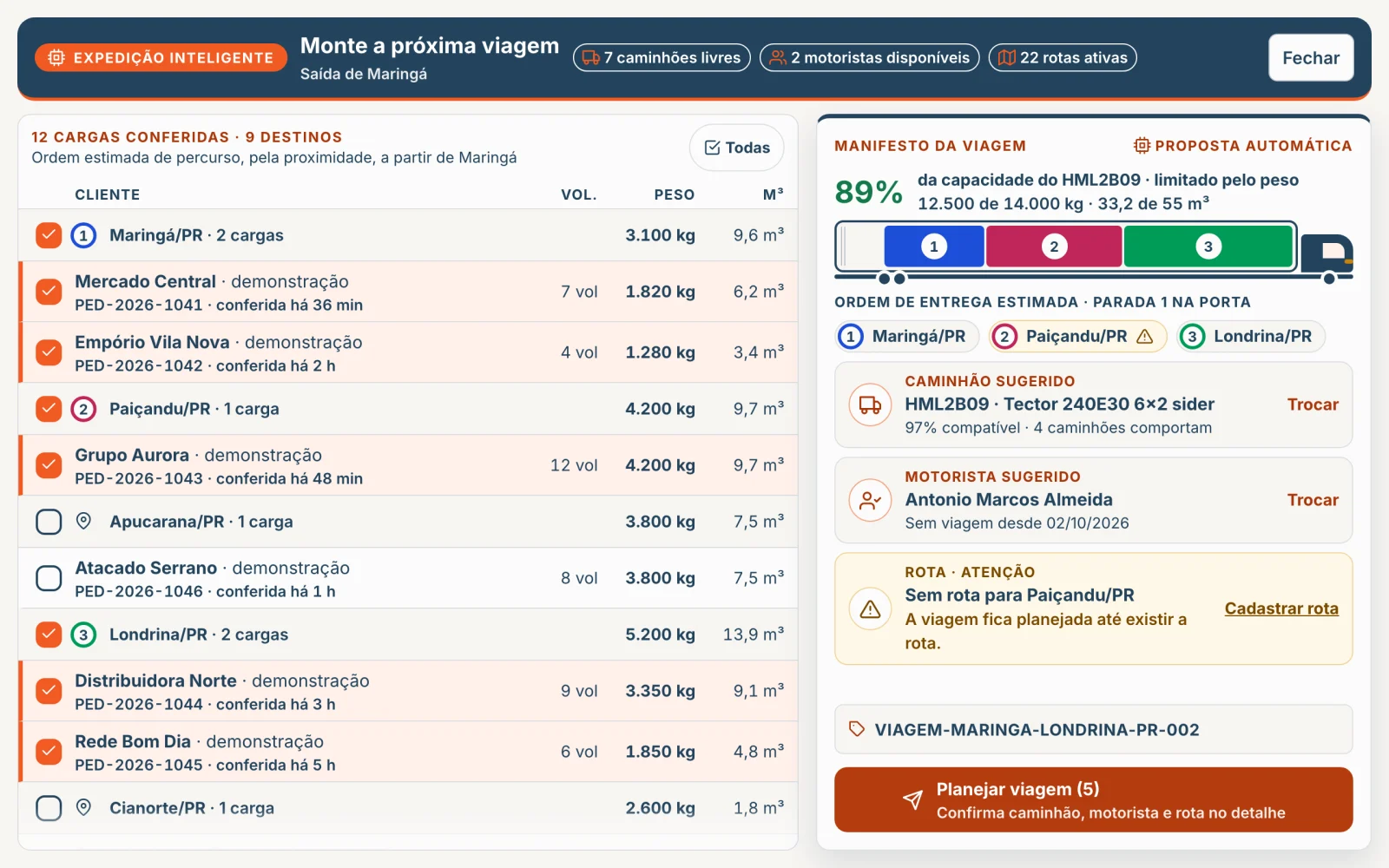Click the magenta segment 2 in truck load bar

point(1054,247)
